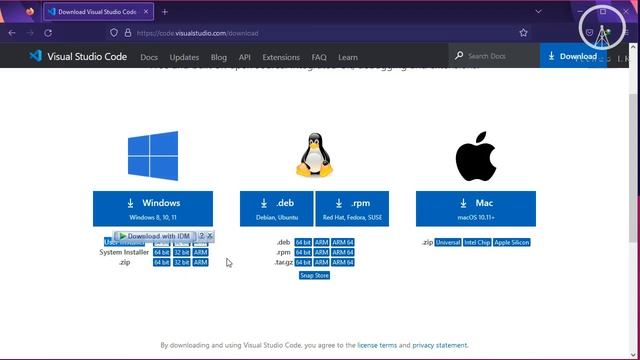Screen dimensions: 640x360
Task: Click the Windows logo image
Action: pyautogui.click(x=153, y=156)
